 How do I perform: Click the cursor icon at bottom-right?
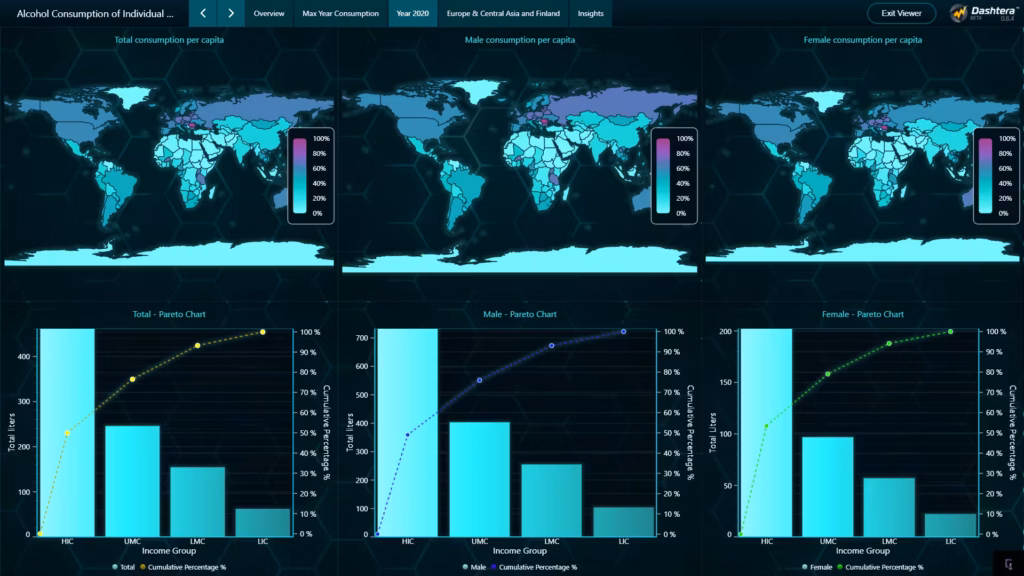(1008, 562)
